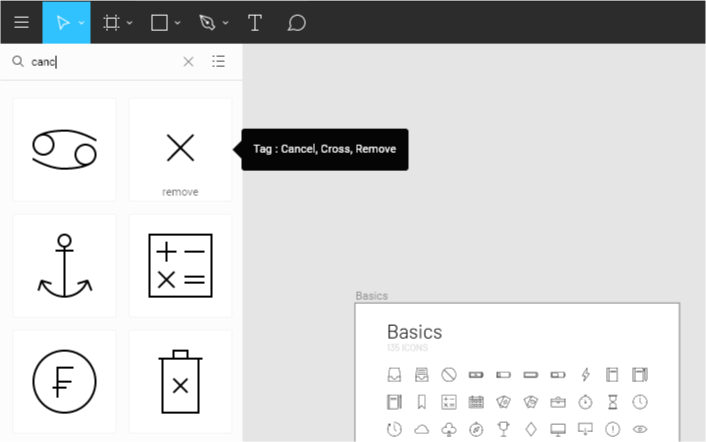Select the desktop monitor icon in Basics frame
Image resolution: width=706 pixels, height=442 pixels.
(x=558, y=429)
